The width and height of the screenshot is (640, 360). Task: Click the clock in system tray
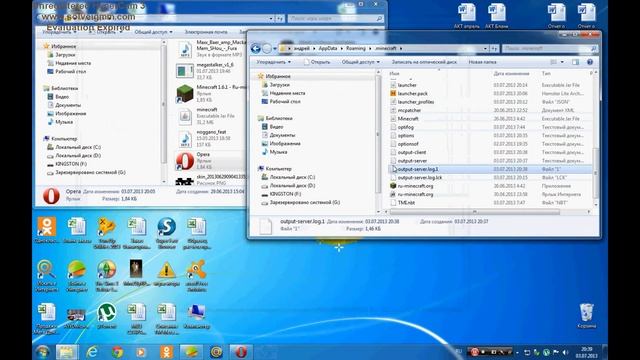[x=587, y=353]
